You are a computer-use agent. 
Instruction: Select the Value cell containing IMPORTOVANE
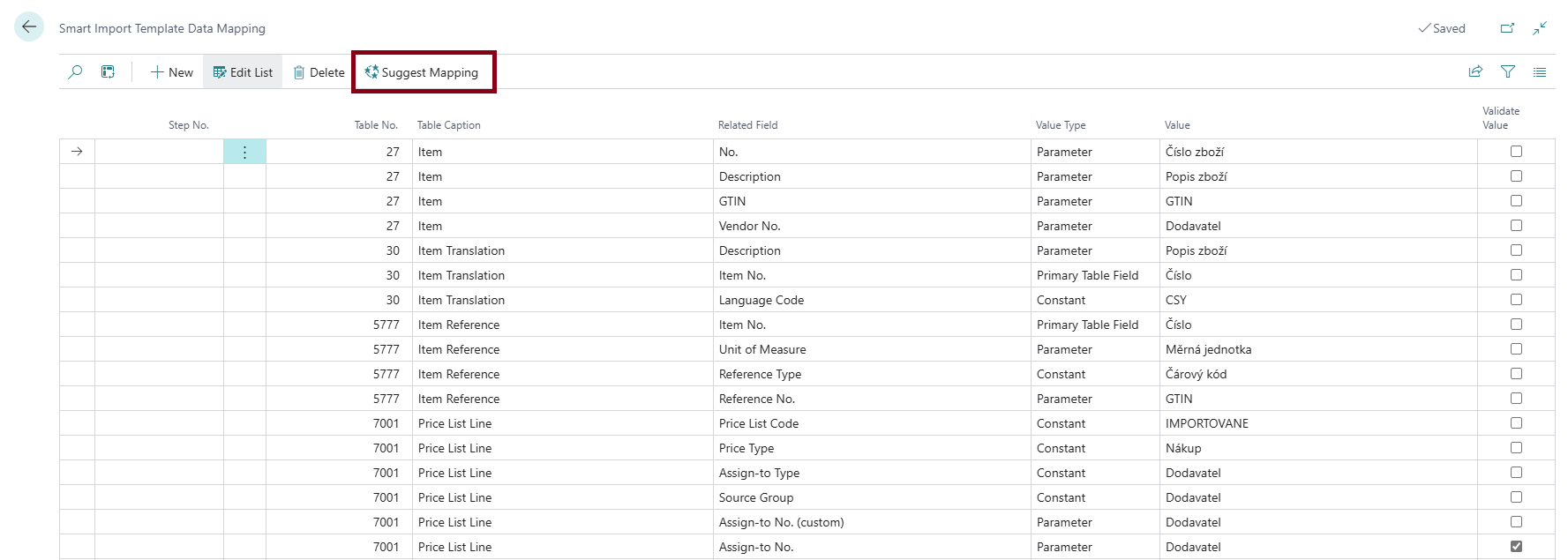tap(1207, 422)
